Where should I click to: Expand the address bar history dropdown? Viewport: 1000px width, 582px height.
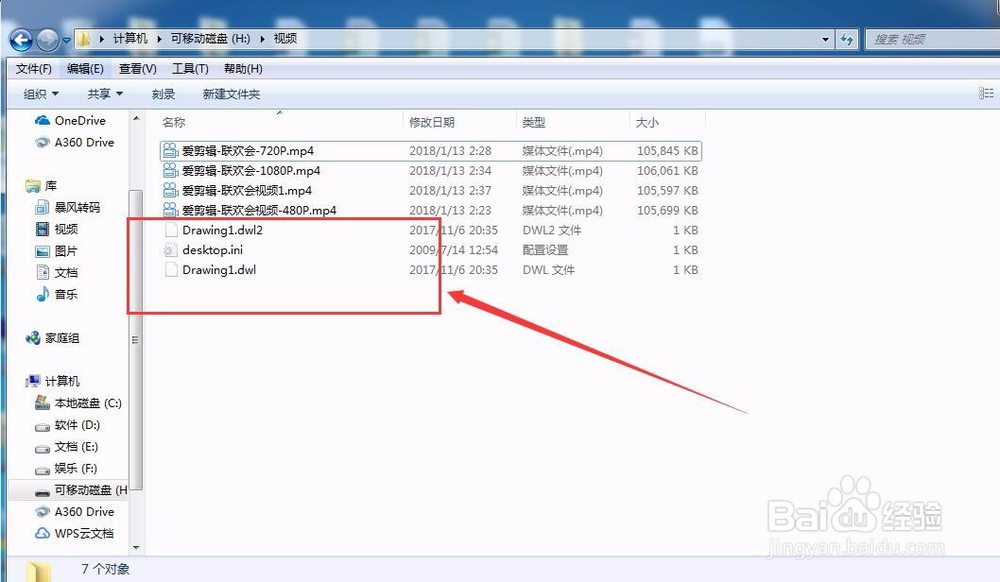(825, 40)
